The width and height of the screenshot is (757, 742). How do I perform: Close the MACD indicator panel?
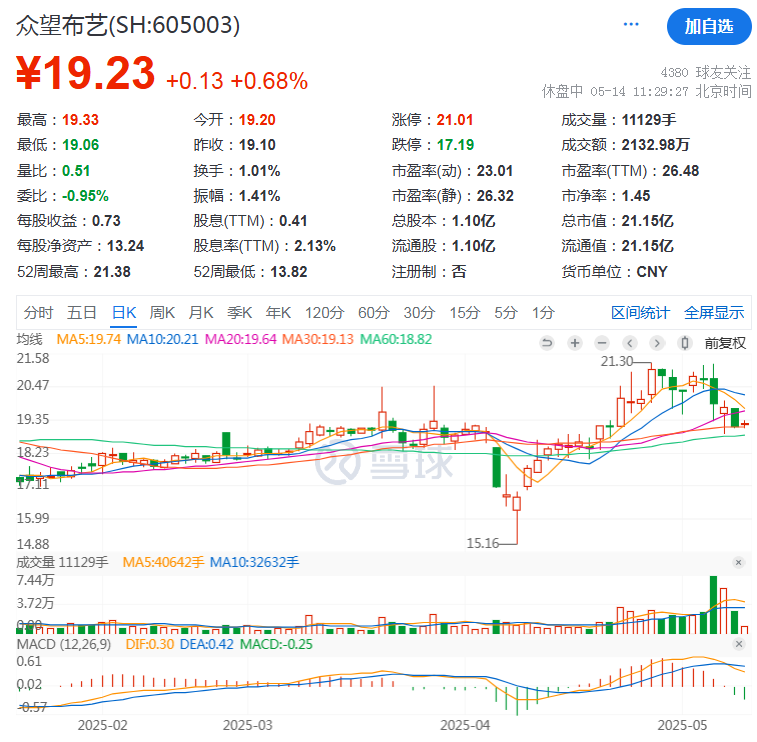(x=738, y=644)
